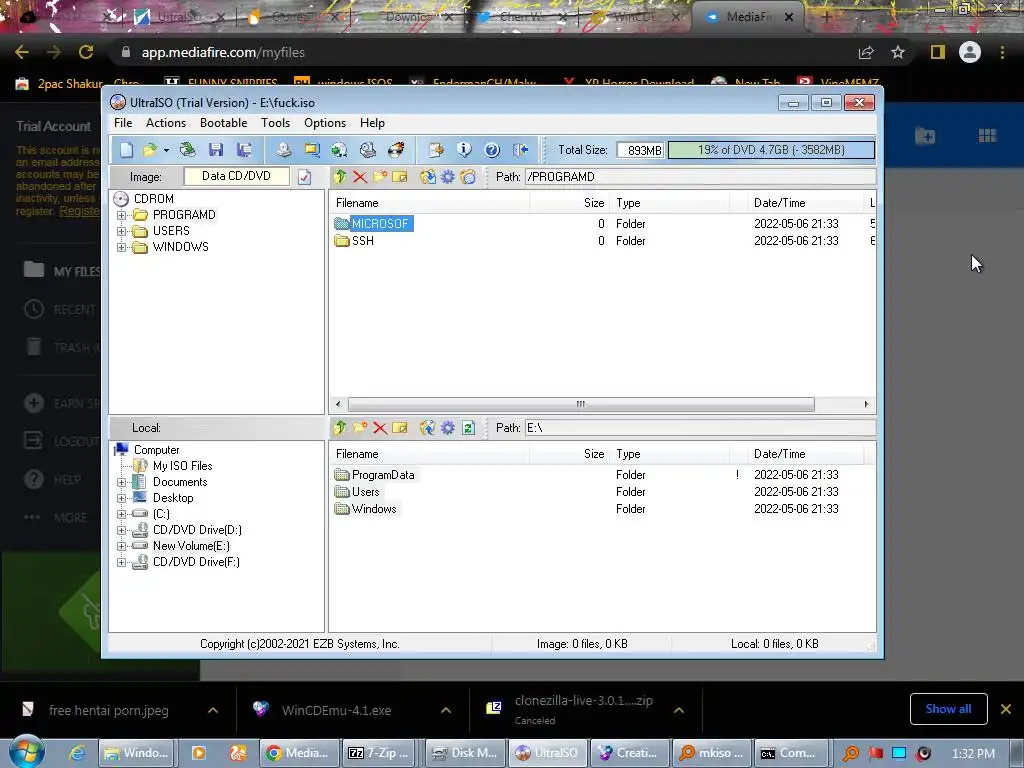Viewport: 1024px width, 768px height.
Task: Click the Open CD/DVD green disc icon
Action: point(187,150)
